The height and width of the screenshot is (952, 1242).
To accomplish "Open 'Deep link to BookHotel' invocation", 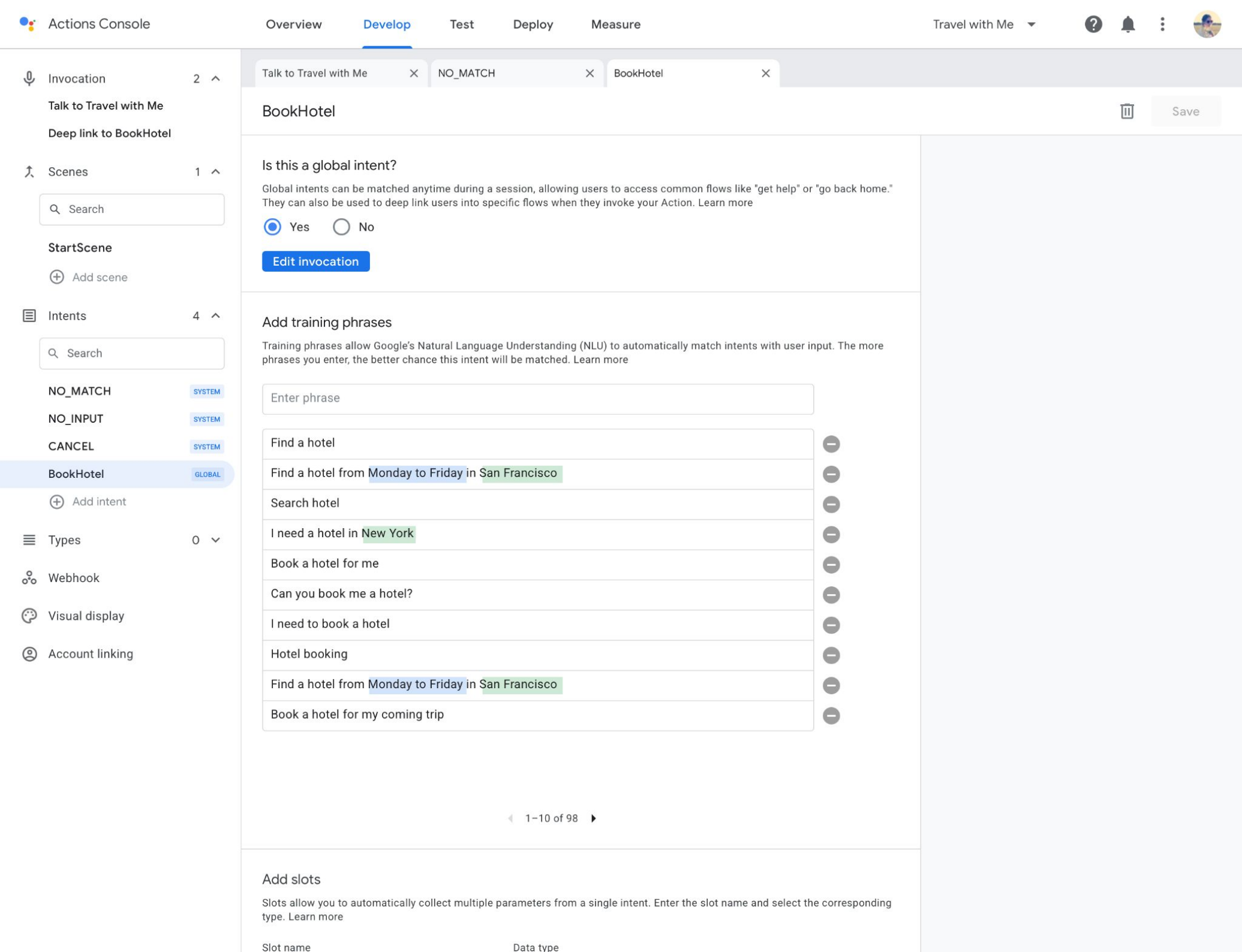I will pos(109,133).
